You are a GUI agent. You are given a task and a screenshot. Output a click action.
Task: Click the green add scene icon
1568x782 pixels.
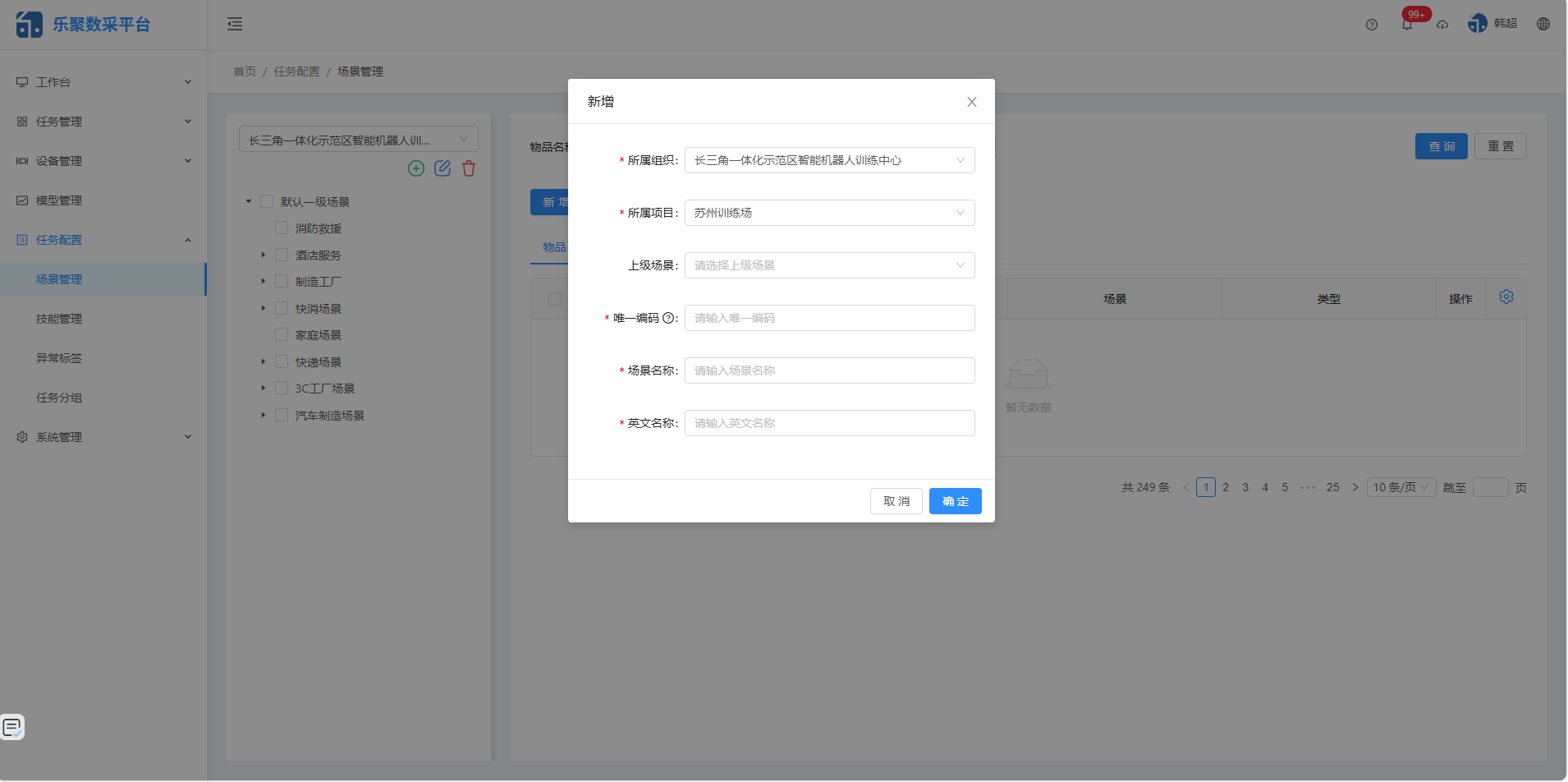click(x=416, y=168)
